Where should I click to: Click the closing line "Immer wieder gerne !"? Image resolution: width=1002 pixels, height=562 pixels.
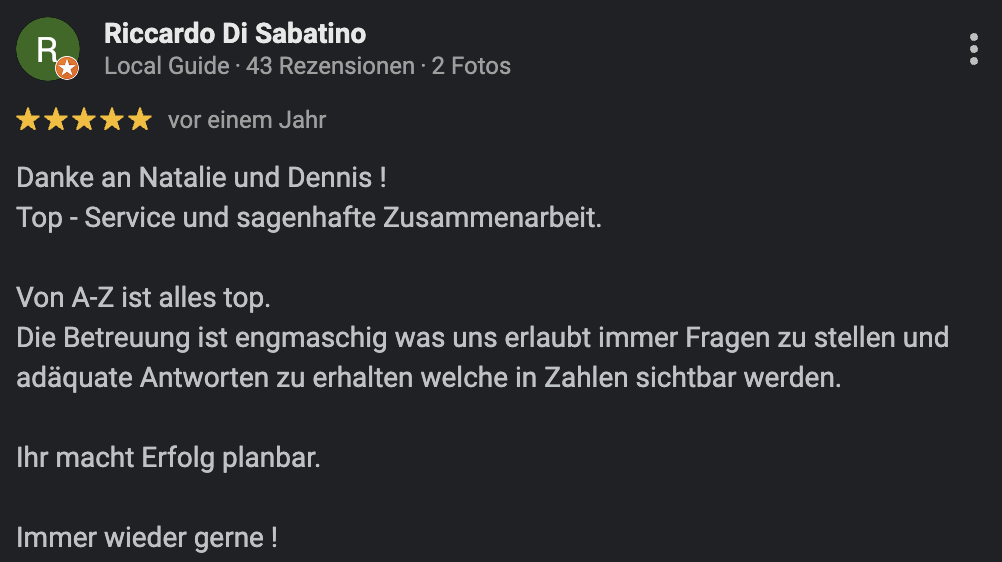[x=147, y=538]
